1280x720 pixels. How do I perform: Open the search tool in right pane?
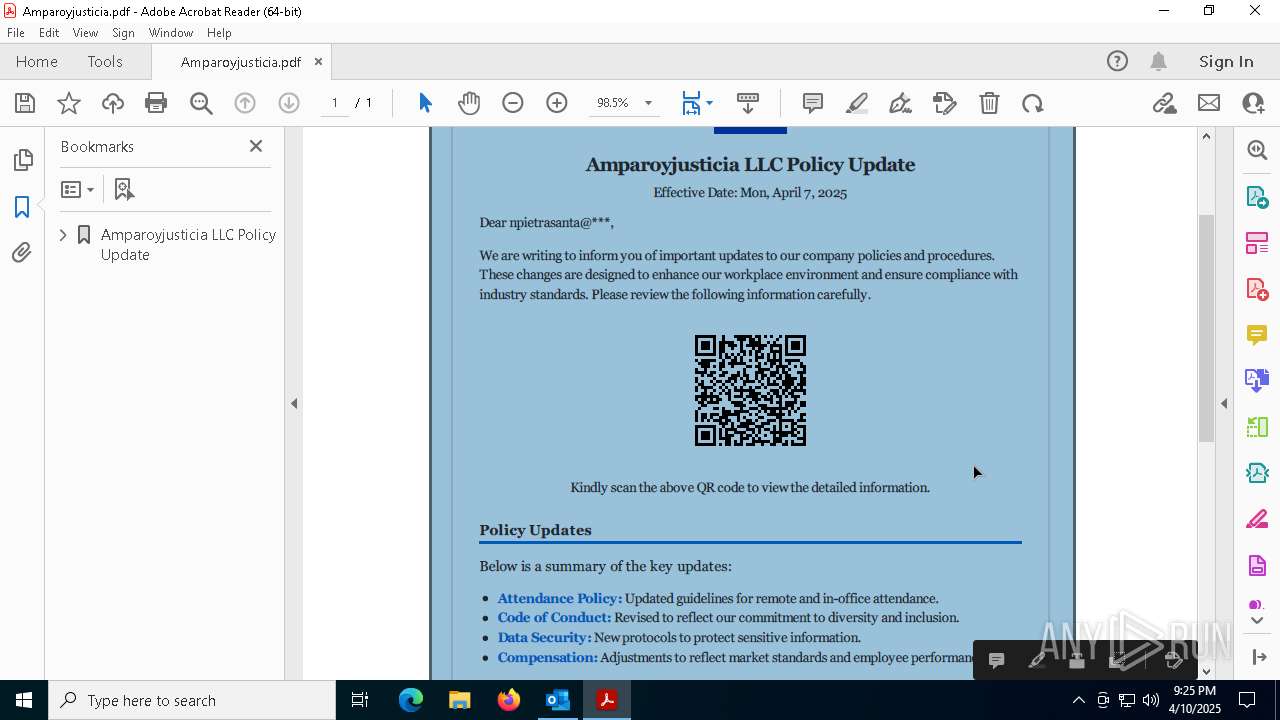[1257, 150]
